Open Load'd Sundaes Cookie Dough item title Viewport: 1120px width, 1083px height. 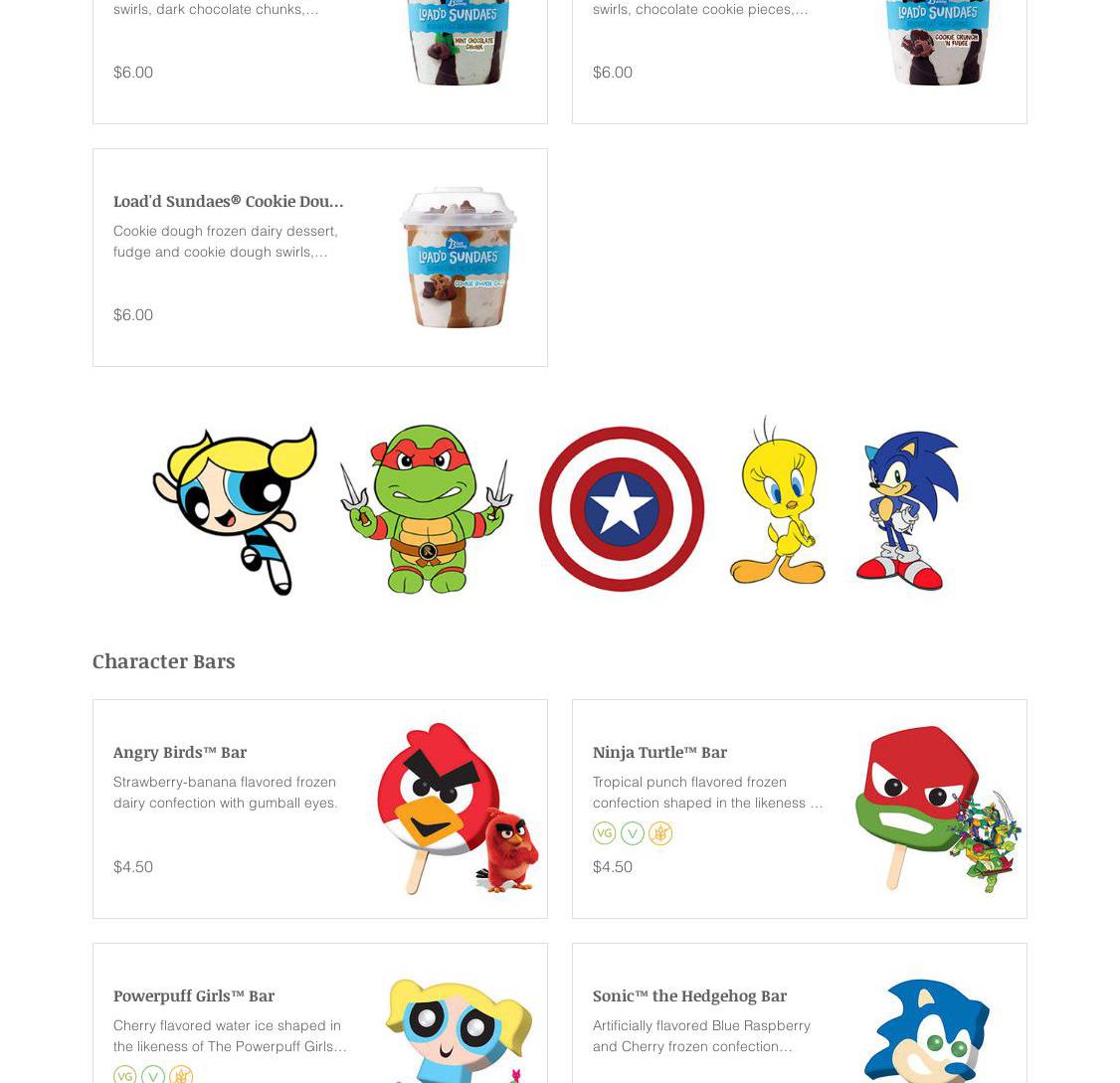229,202
